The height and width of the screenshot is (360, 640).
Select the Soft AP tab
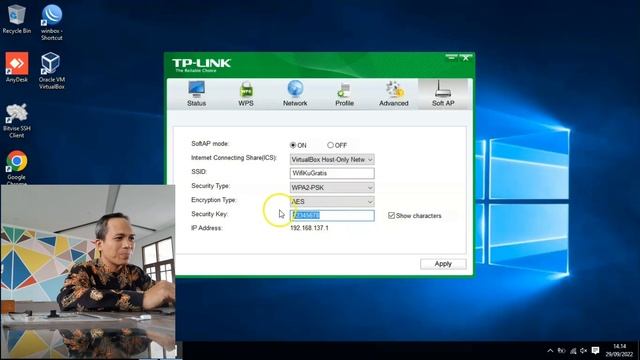443,94
